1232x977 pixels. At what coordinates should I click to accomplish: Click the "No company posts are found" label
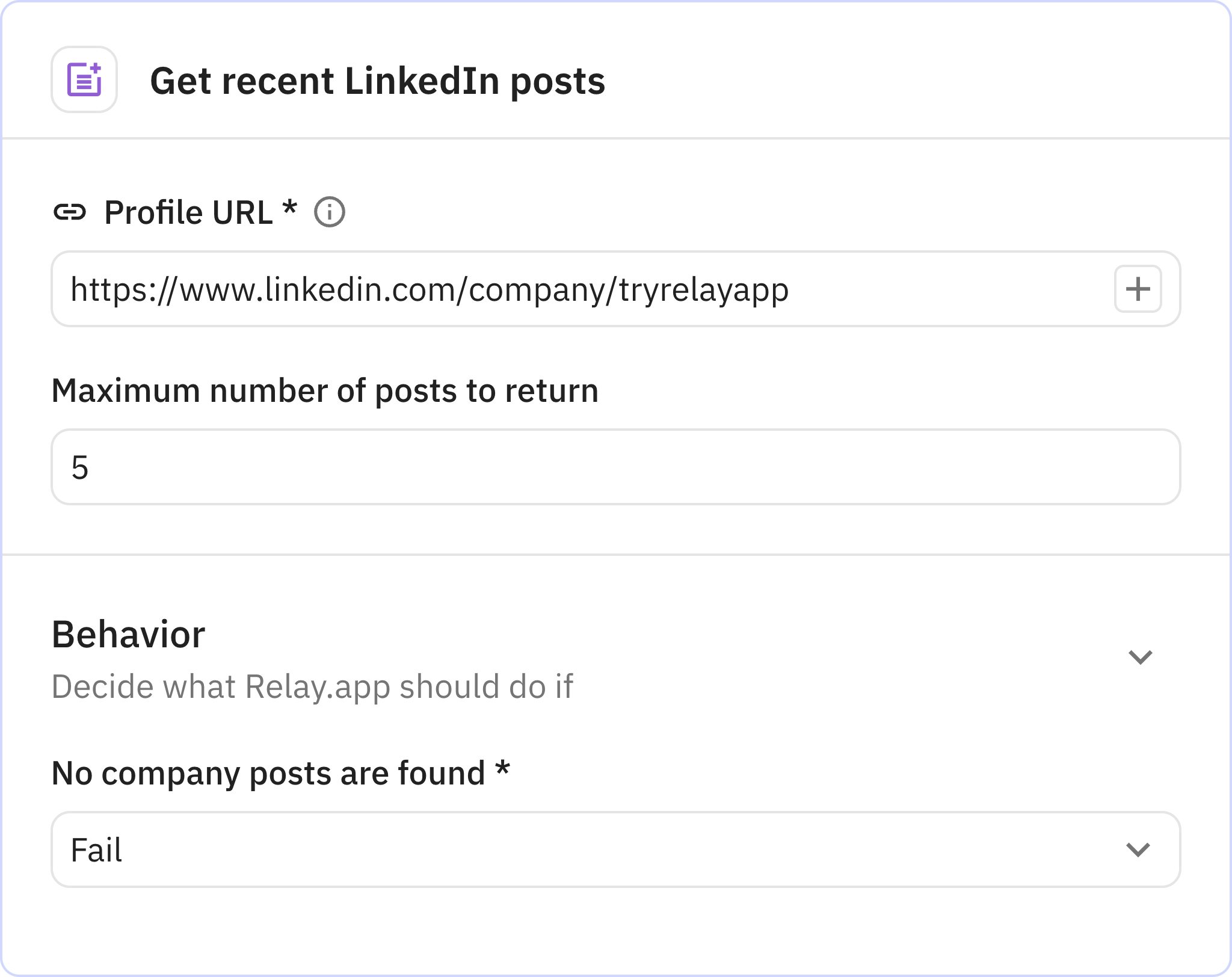[x=268, y=774]
